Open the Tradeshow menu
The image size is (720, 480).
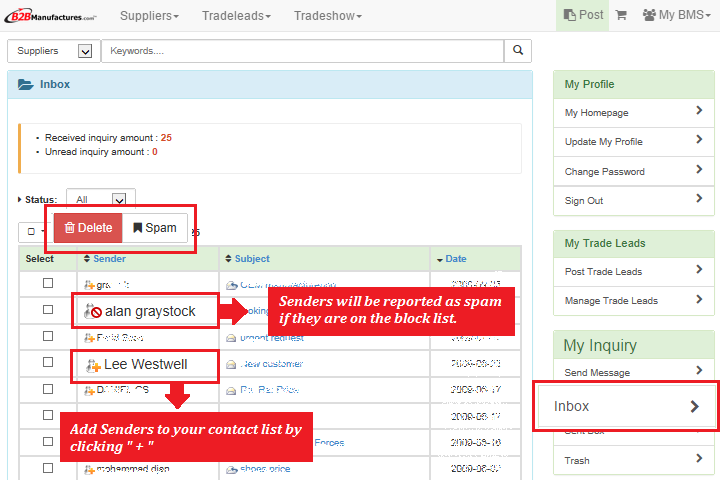click(x=327, y=16)
